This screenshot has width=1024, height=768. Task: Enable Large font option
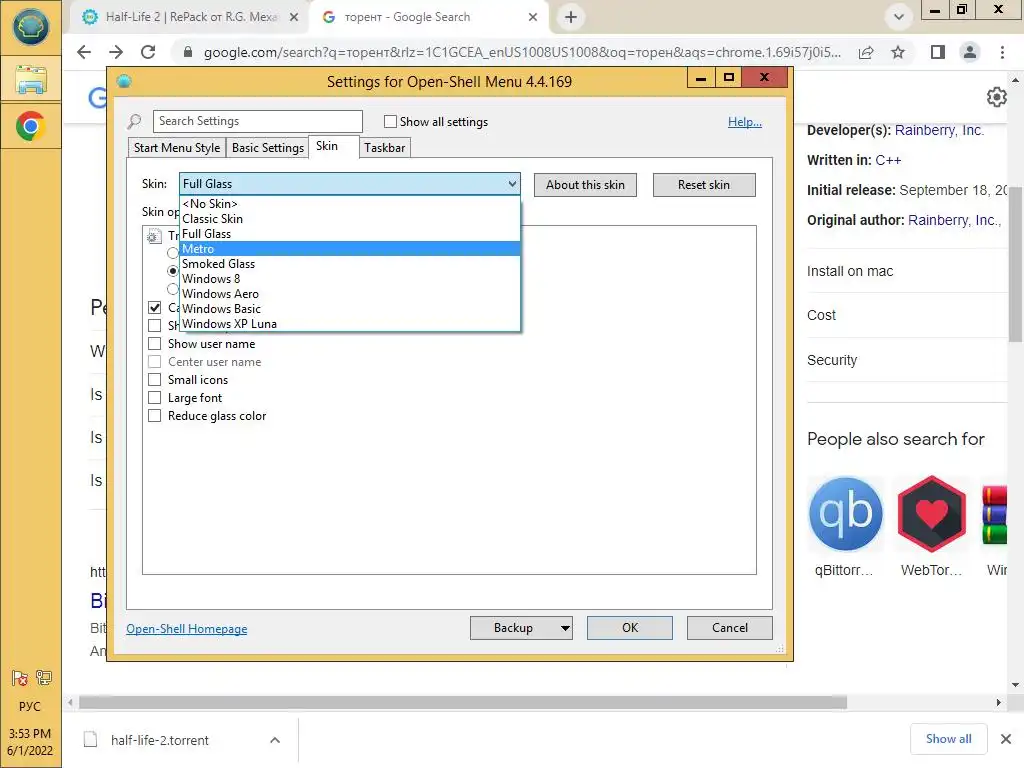click(x=155, y=398)
